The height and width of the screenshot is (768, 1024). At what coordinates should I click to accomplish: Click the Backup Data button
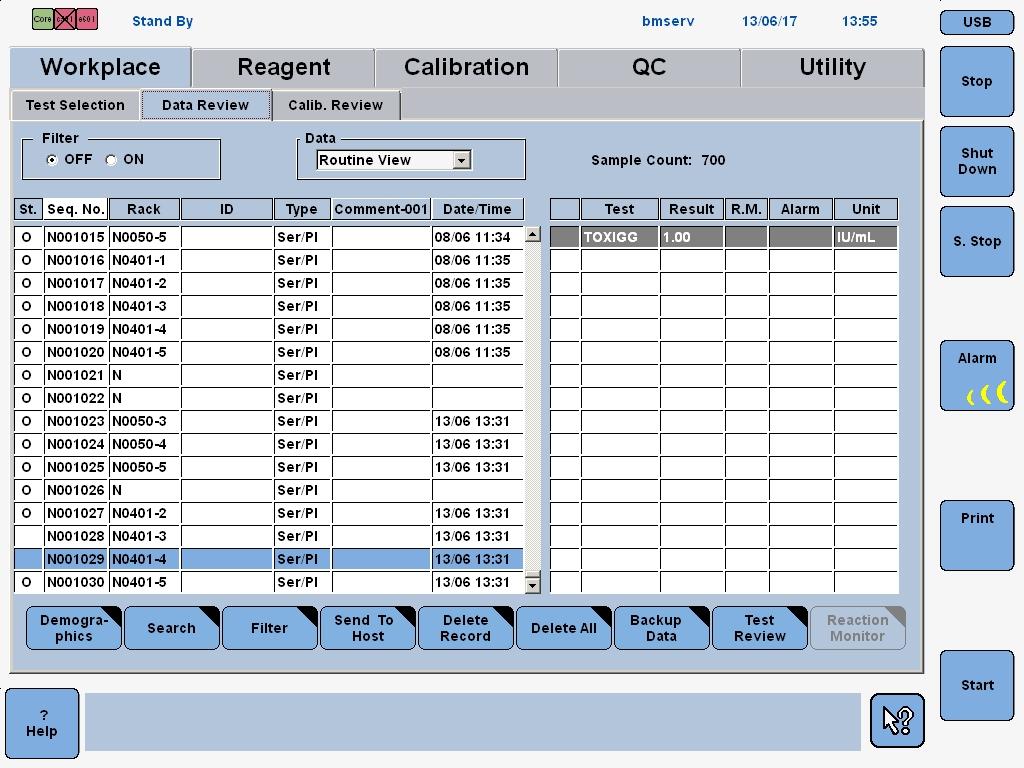point(662,628)
